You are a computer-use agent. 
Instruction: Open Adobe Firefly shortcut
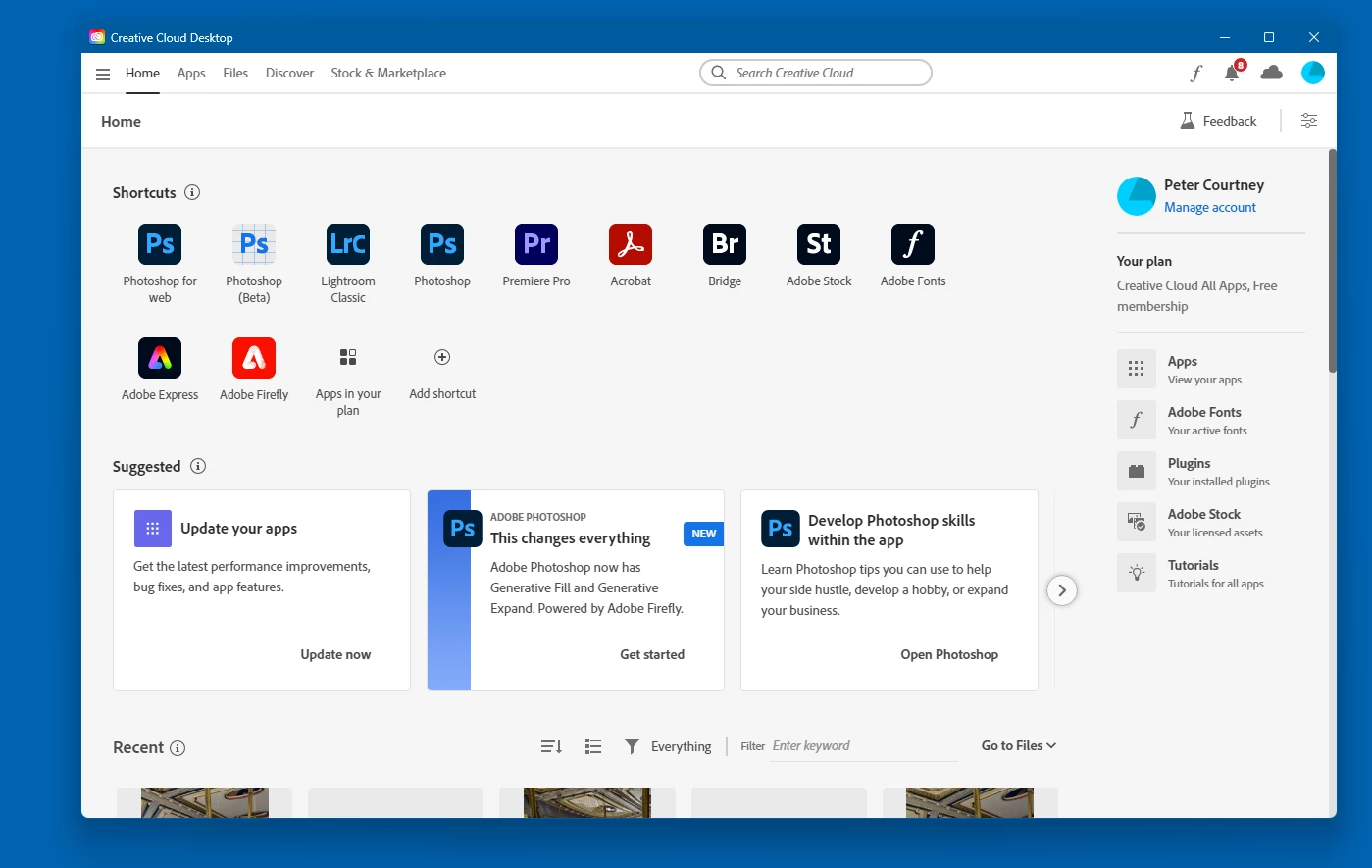(254, 358)
